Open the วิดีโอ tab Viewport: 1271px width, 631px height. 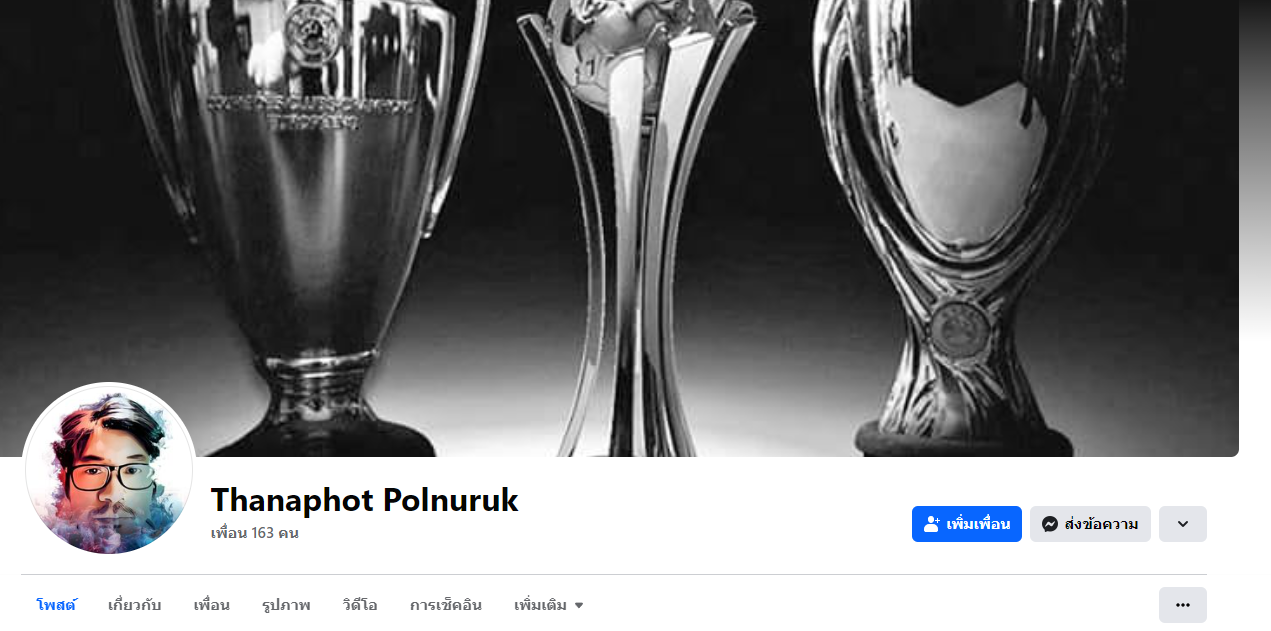click(x=360, y=605)
